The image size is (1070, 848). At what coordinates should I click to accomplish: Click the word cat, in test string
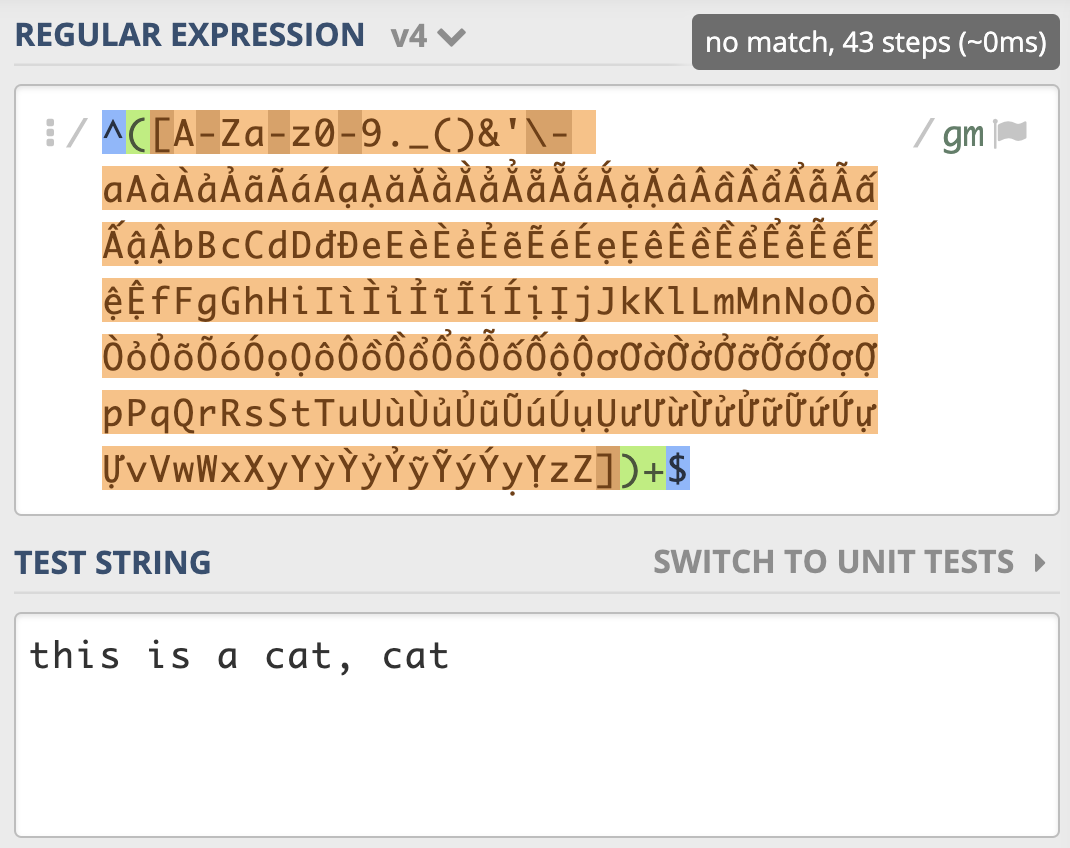pos(308,656)
